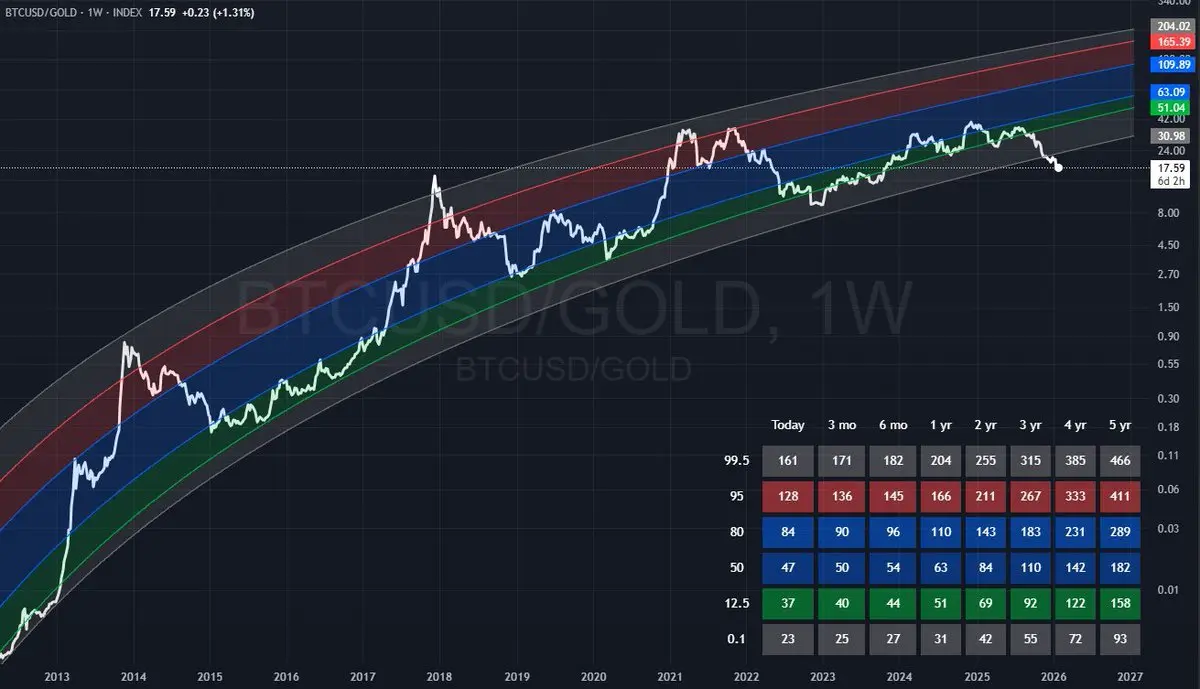Click the 0.03 price axis tick
Image resolution: width=1200 pixels, height=689 pixels.
pyautogui.click(x=1169, y=528)
